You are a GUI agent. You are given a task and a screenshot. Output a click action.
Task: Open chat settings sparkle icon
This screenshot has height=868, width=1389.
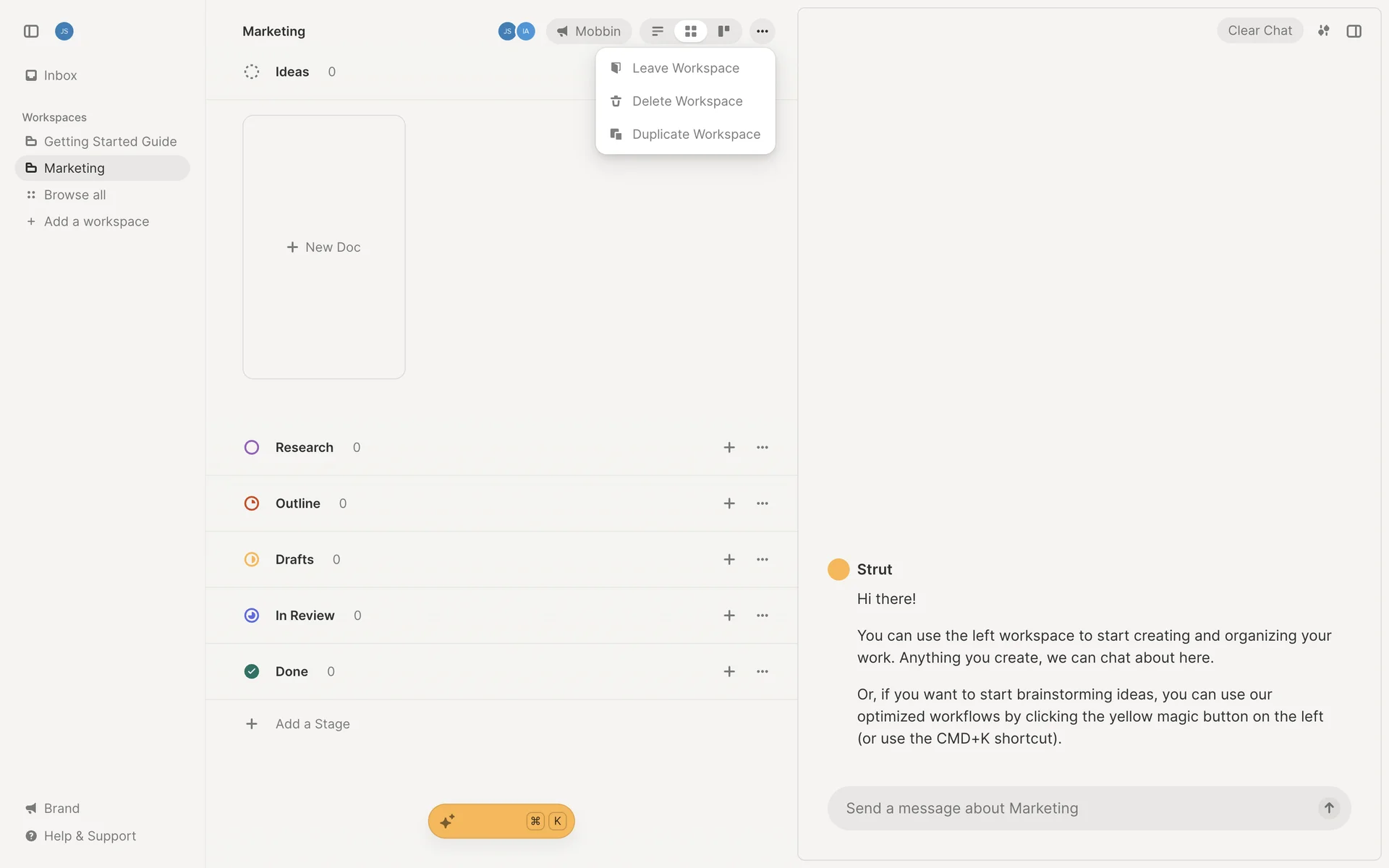1323,31
